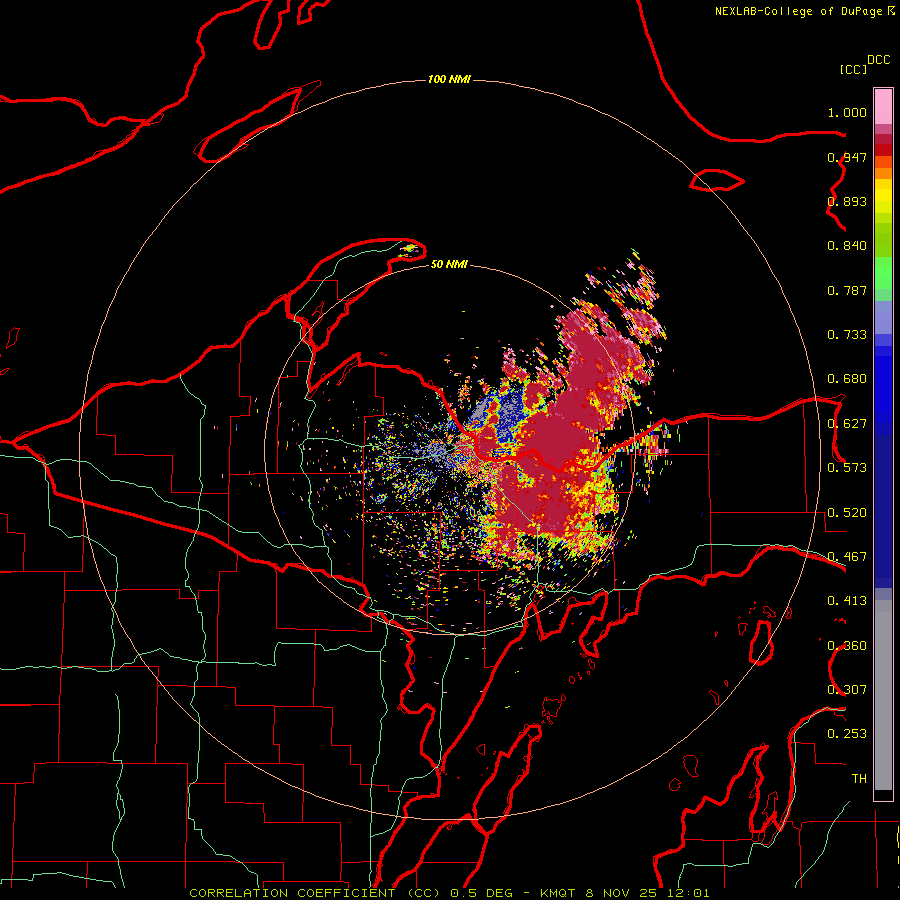Click the 50 NMI range ring label

click(x=449, y=264)
